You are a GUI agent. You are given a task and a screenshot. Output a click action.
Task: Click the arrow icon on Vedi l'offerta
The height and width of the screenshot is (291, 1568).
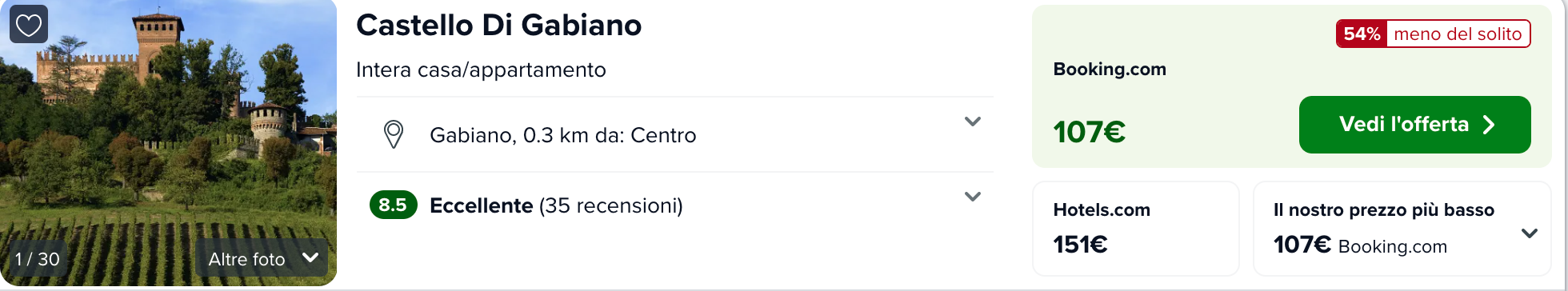point(1489,125)
